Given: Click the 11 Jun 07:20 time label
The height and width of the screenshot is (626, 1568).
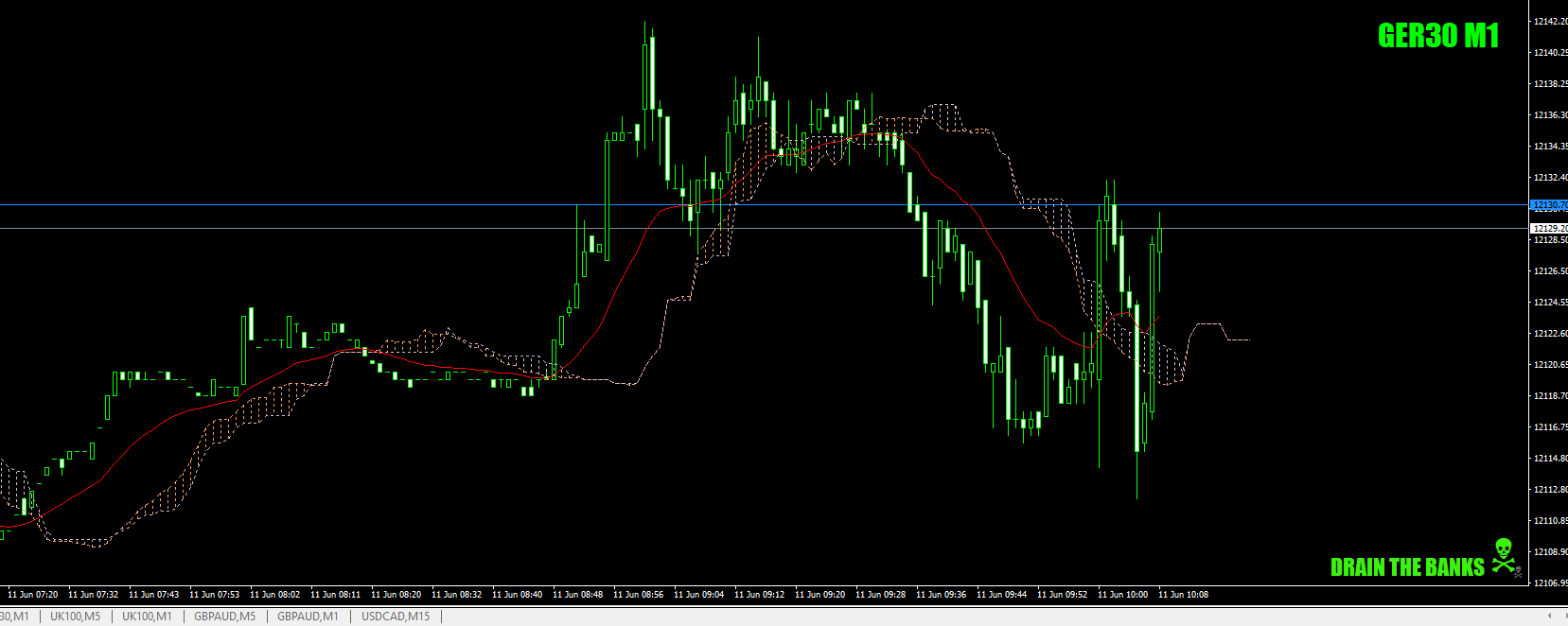Looking at the screenshot, I should [x=33, y=595].
